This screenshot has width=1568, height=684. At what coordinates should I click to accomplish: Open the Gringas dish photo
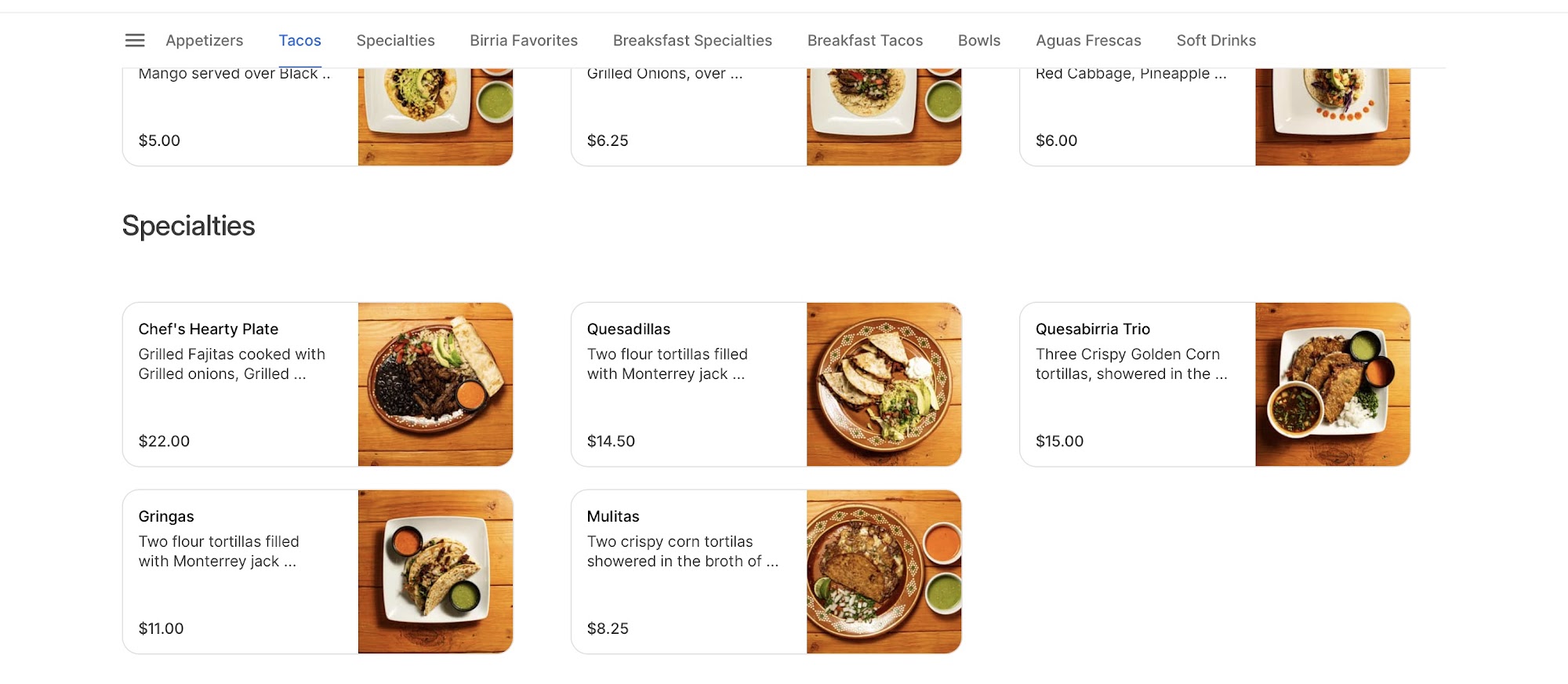436,572
